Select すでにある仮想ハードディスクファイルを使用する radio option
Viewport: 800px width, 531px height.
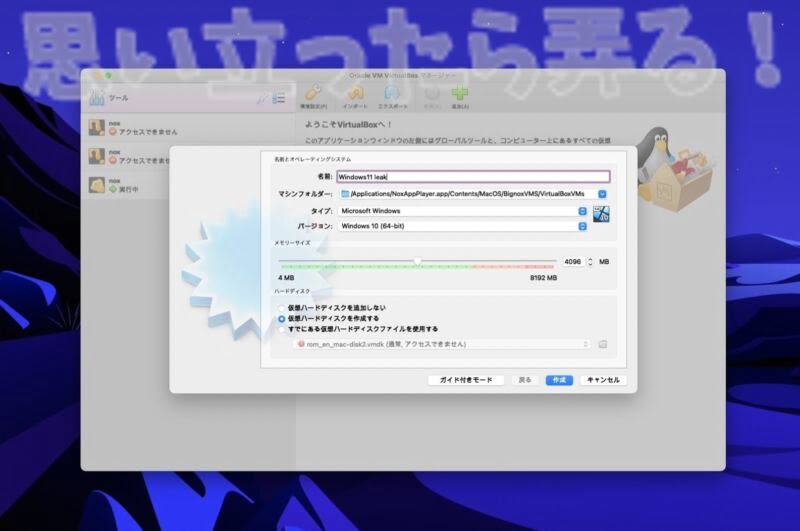281,330
